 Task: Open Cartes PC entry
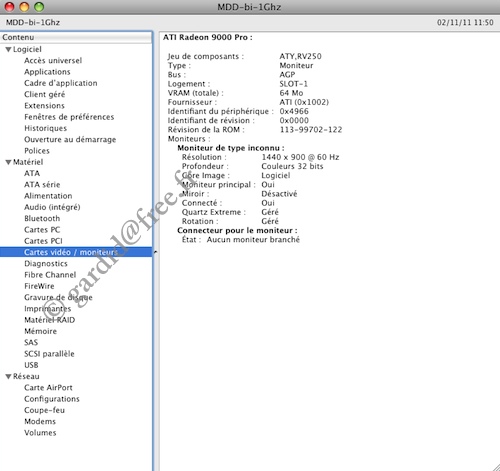coord(42,230)
